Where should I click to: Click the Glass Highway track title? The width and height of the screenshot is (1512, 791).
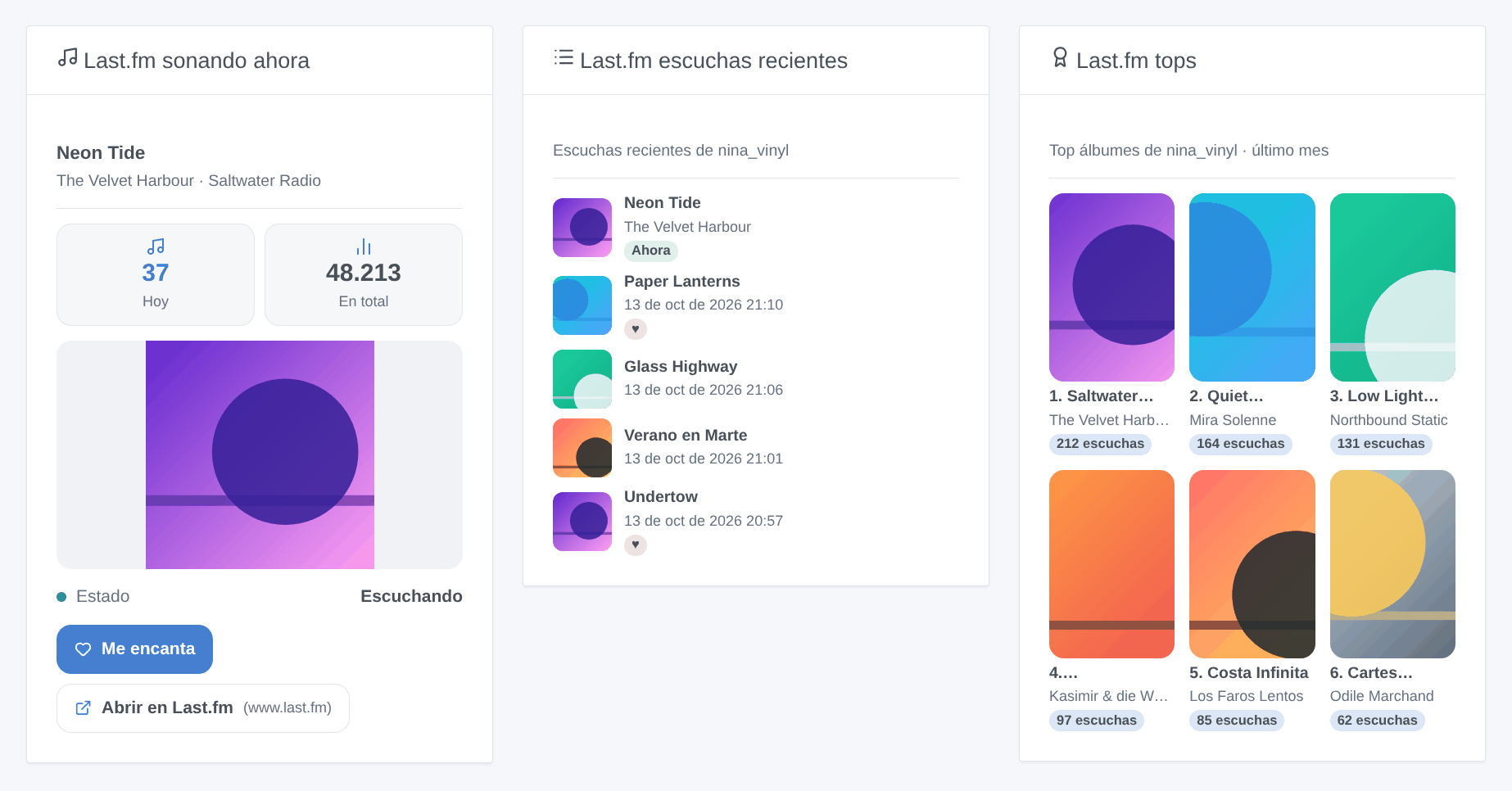pyautogui.click(x=681, y=367)
